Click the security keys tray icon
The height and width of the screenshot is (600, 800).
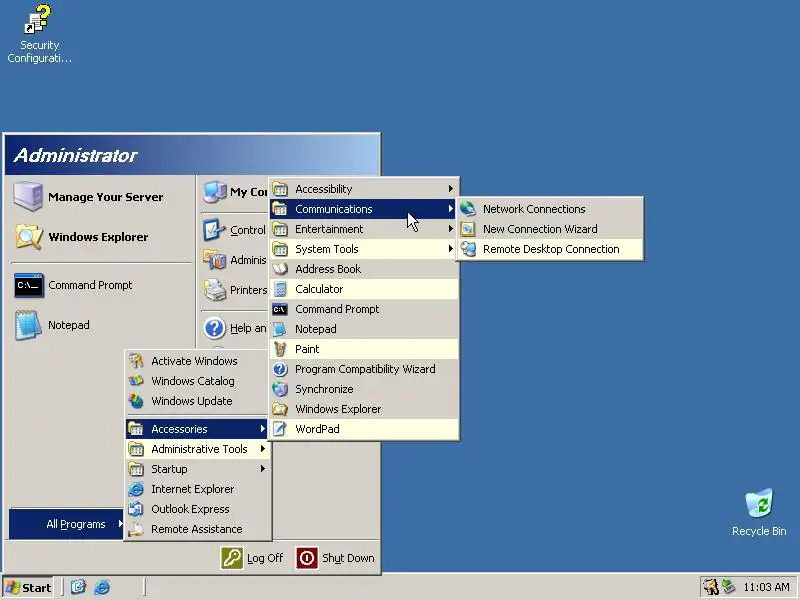[x=710, y=587]
